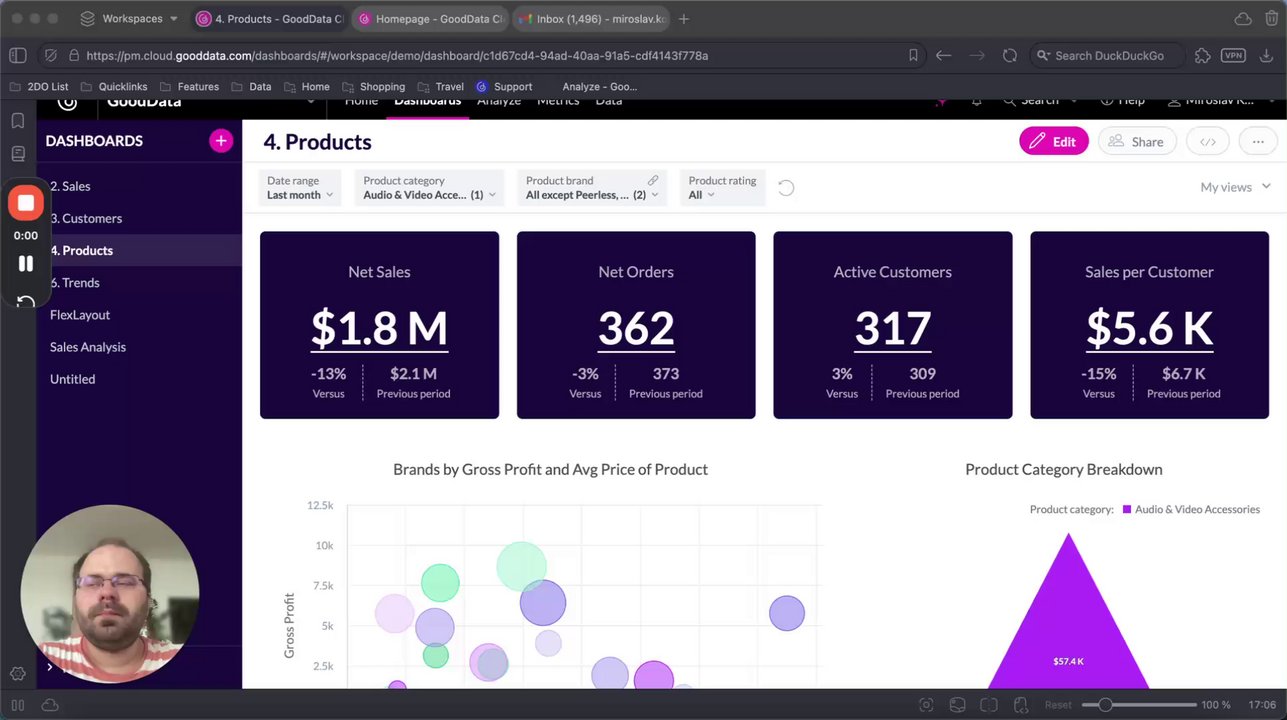Image resolution: width=1287 pixels, height=720 pixels.
Task: Click the pink add dashboard plus button
Action: pyautogui.click(x=220, y=141)
